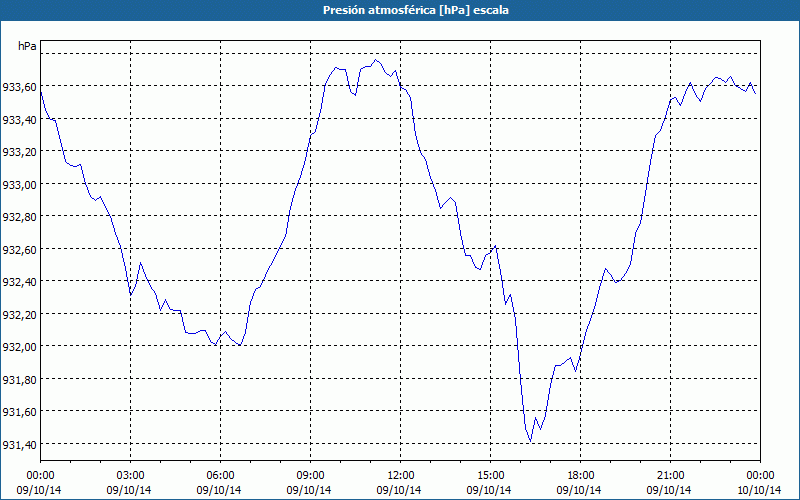The image size is (800, 500).
Task: Click the 933,00 axis label
Action: 19,185
